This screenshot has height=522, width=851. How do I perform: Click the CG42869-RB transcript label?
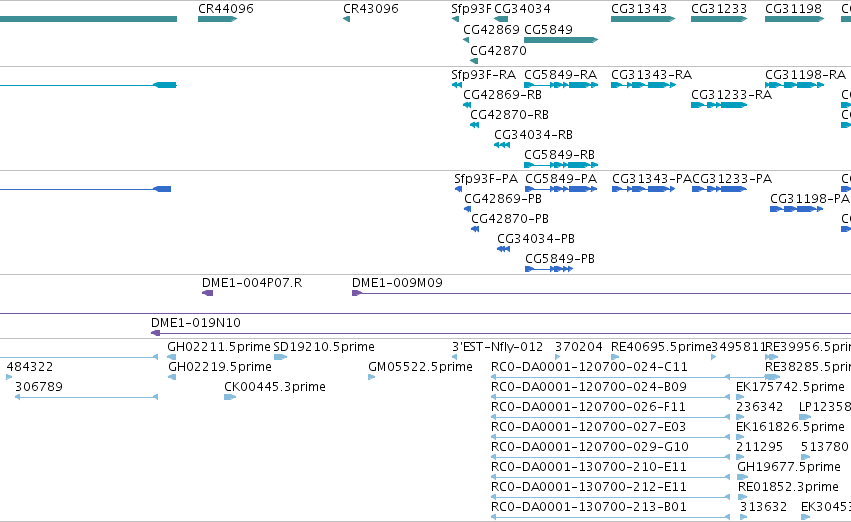[502, 94]
